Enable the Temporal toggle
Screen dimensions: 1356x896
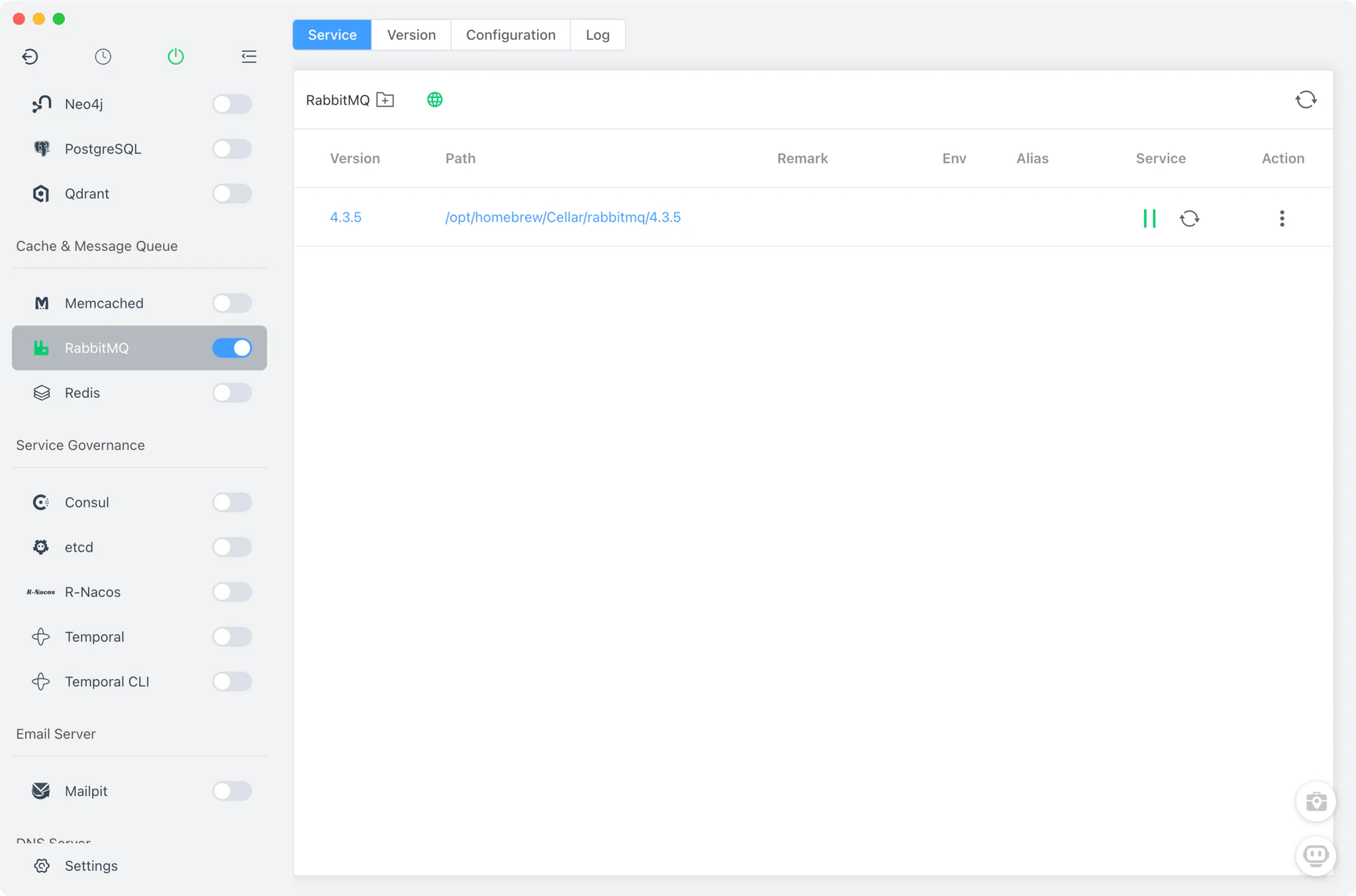232,637
